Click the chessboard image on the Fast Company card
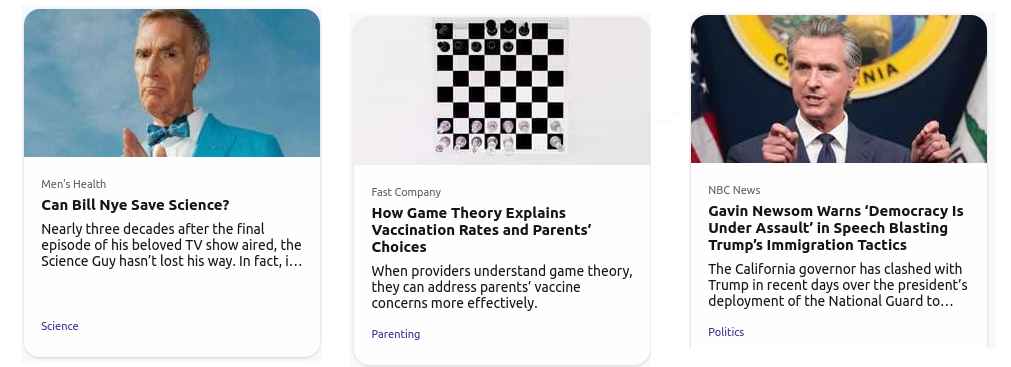Screen dimensions: 1011x367 tap(502, 89)
